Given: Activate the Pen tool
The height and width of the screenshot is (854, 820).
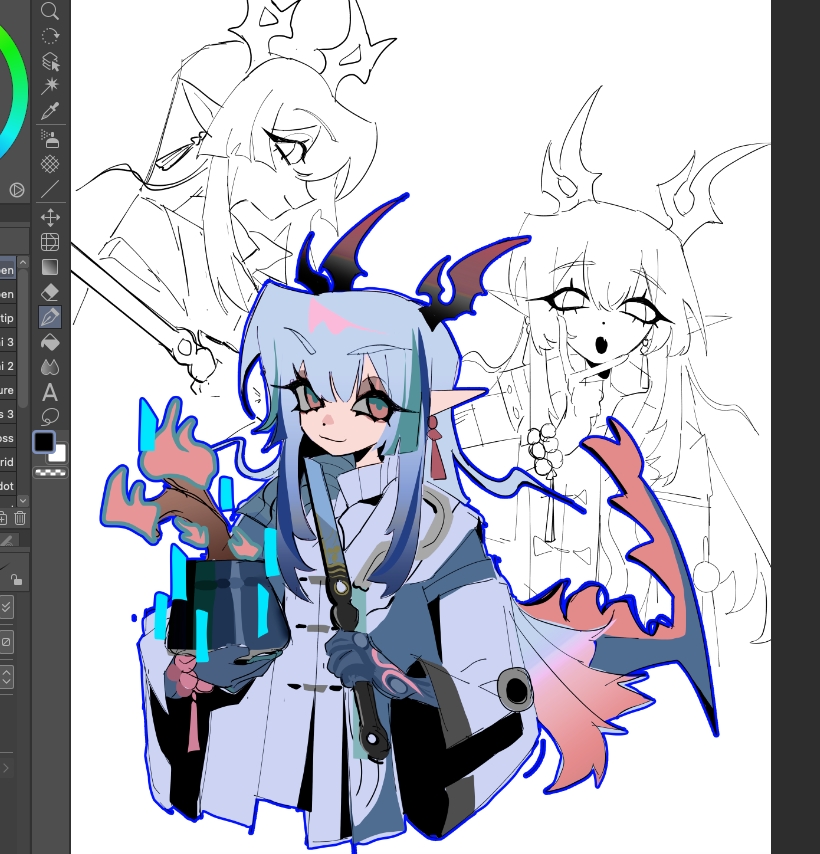Looking at the screenshot, I should 49,317.
